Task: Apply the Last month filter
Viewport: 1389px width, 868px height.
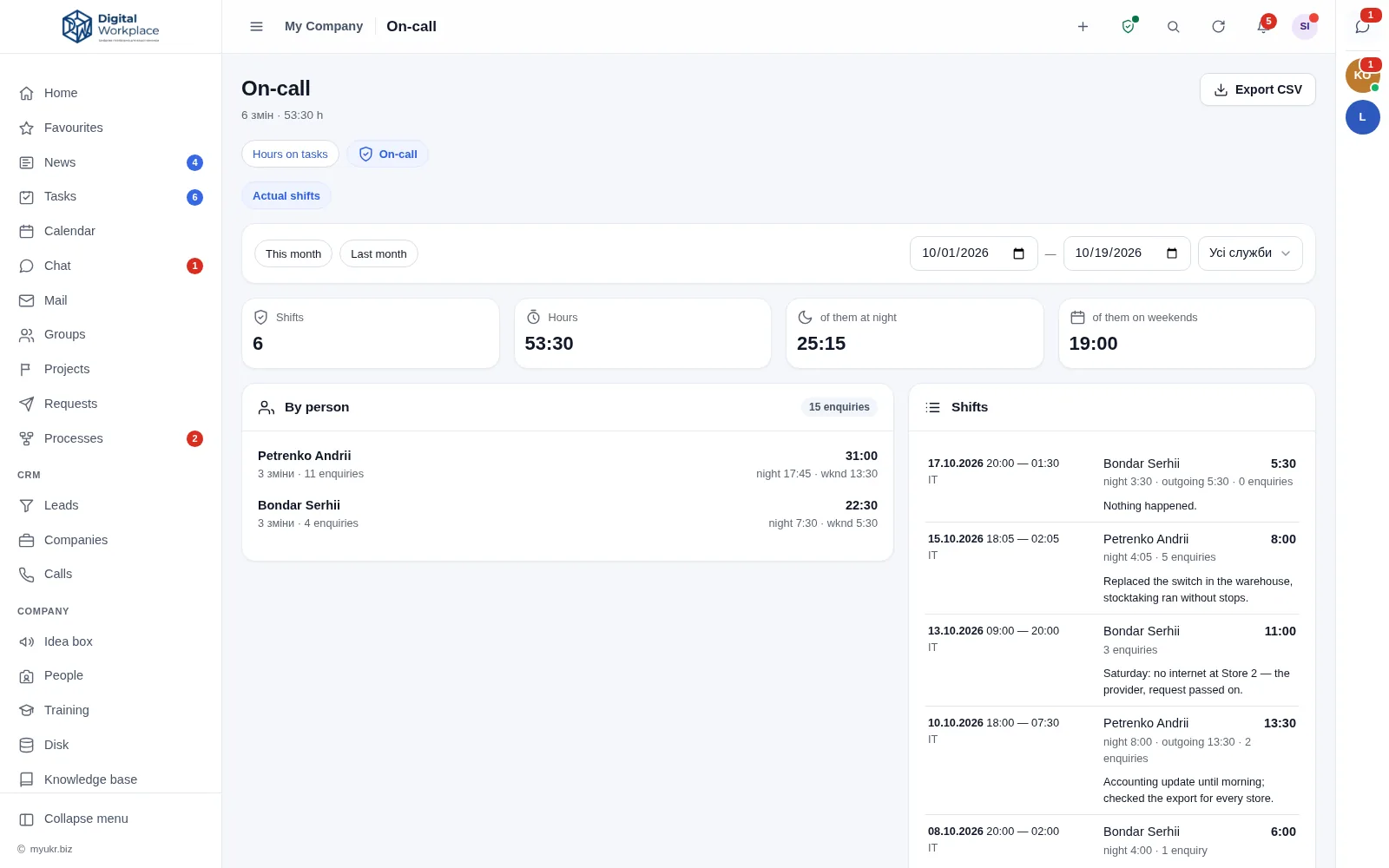Action: click(x=379, y=253)
